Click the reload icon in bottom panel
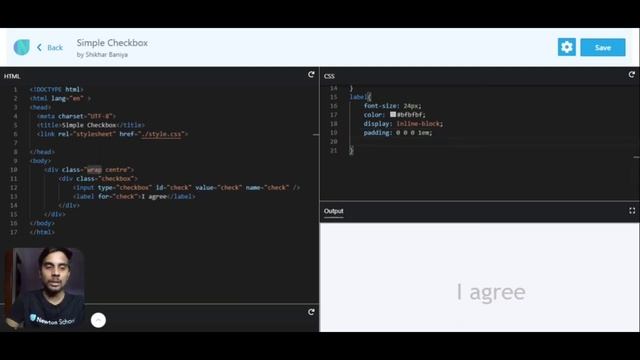The height and width of the screenshot is (360, 640). pos(311,312)
